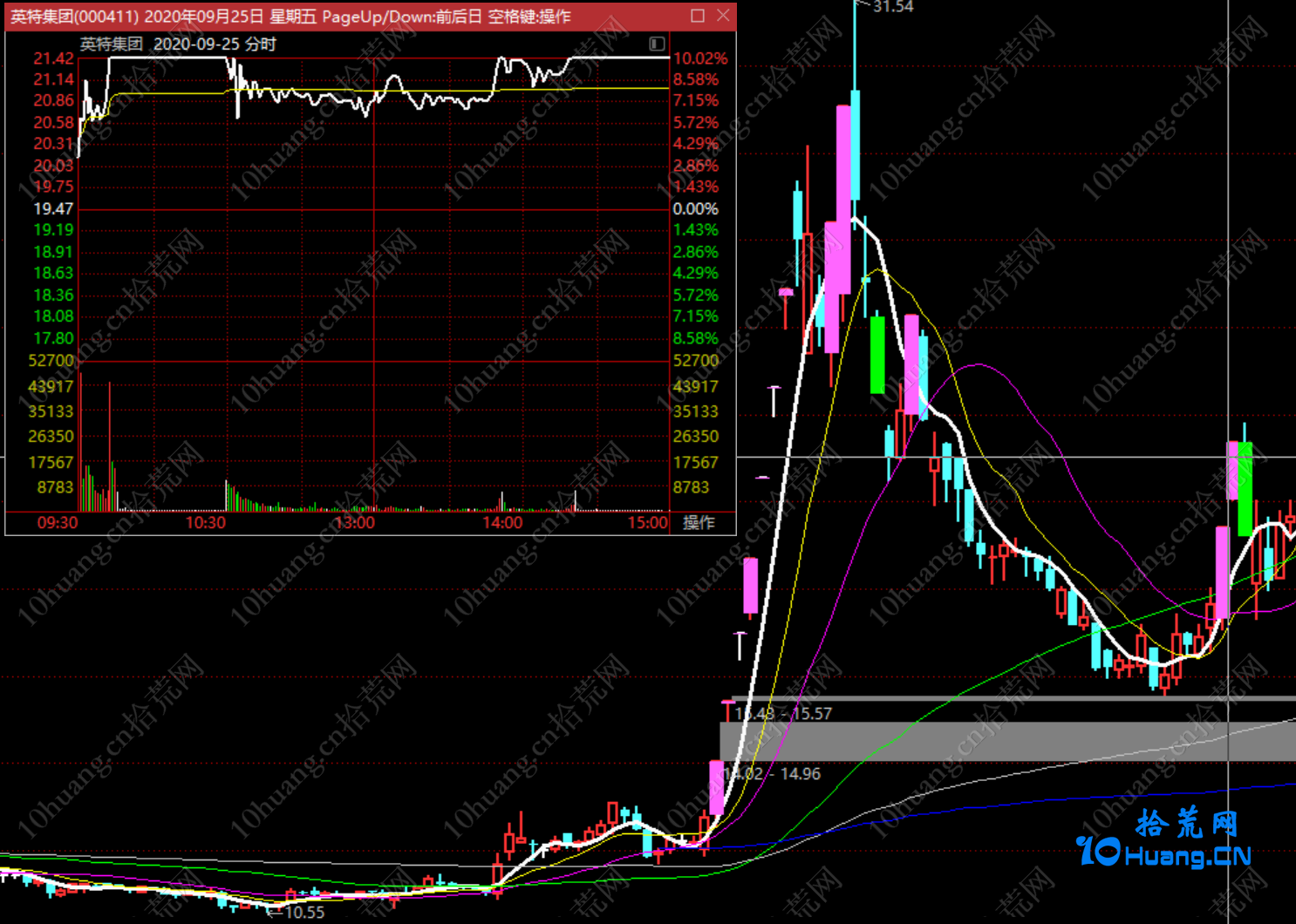This screenshot has height=924, width=1296.
Task: Click the red 5.72% percent label
Action: pos(695,123)
